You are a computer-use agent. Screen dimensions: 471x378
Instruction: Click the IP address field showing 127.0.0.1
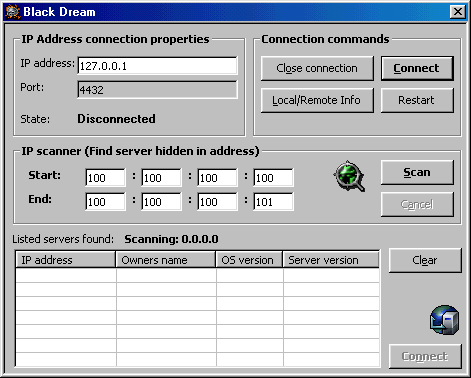(157, 65)
